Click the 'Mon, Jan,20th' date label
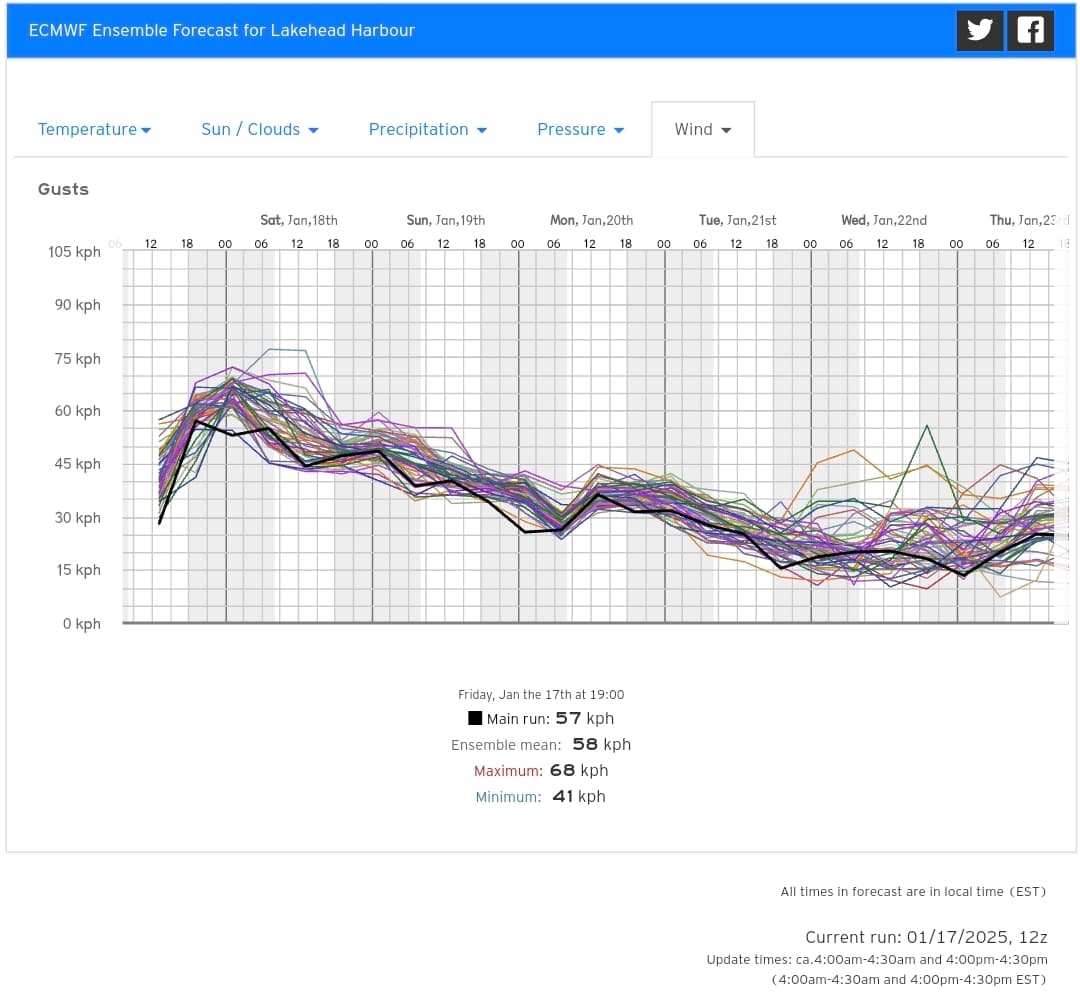Screen dimensions: 1080x996 (592, 220)
